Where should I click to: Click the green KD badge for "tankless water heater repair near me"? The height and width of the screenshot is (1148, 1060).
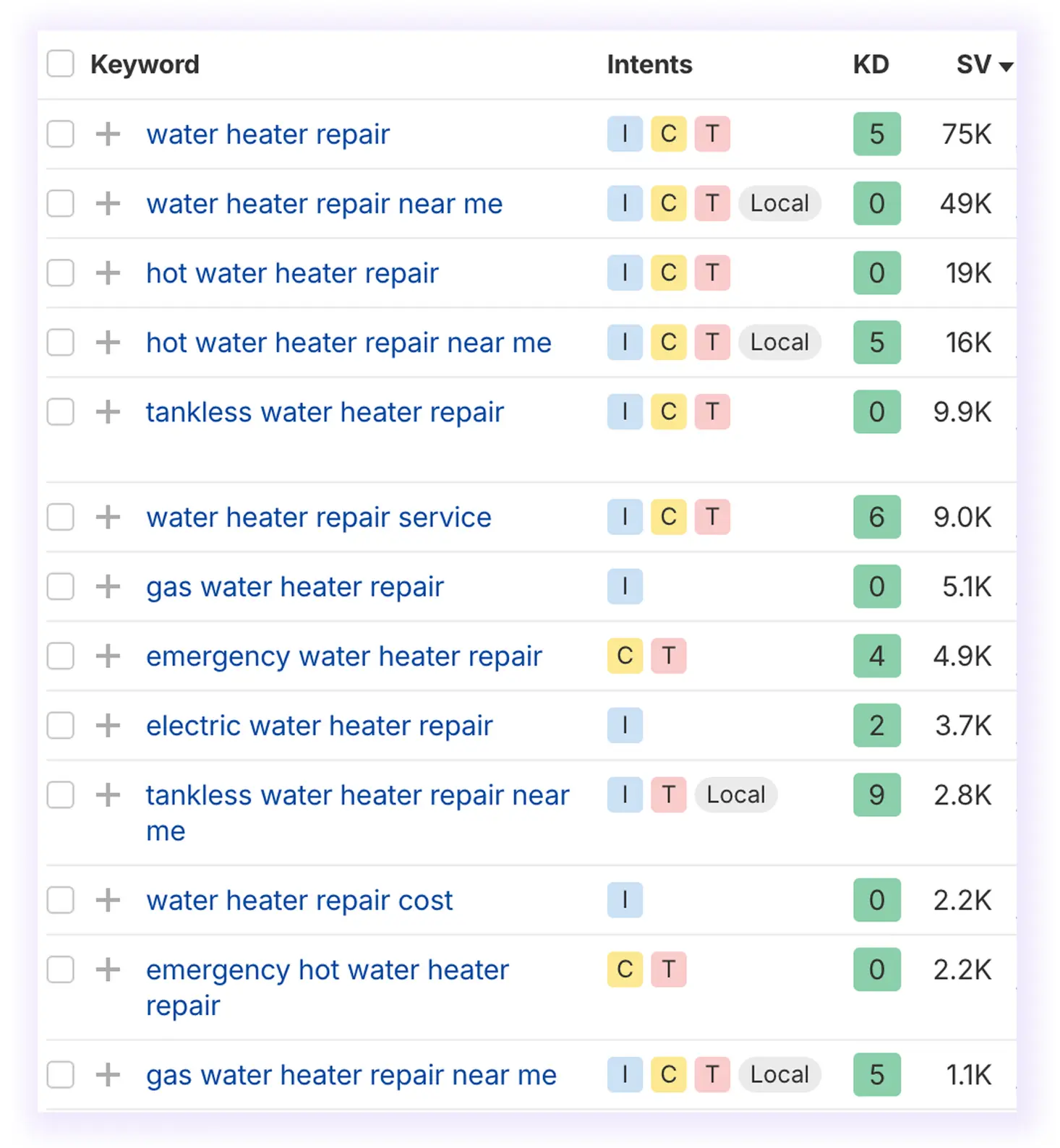[x=876, y=795]
